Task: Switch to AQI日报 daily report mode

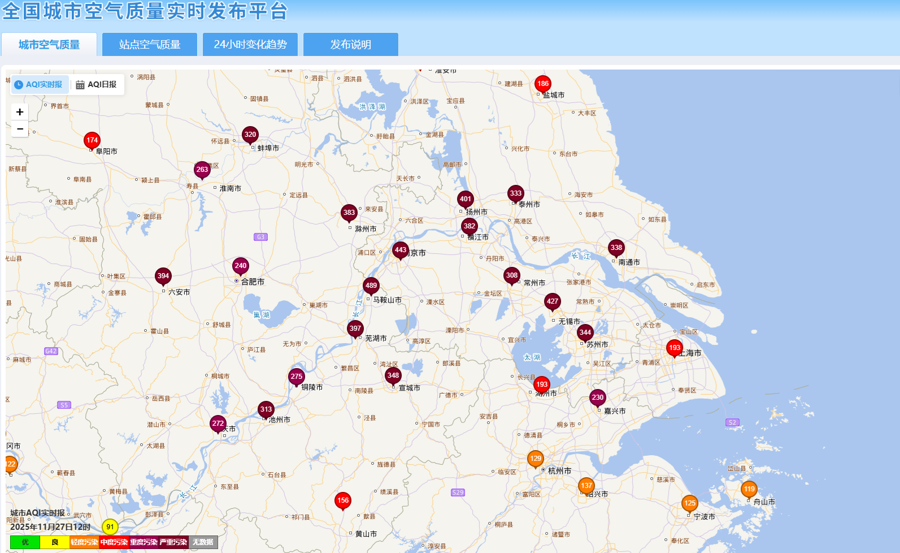Action: coord(97,85)
